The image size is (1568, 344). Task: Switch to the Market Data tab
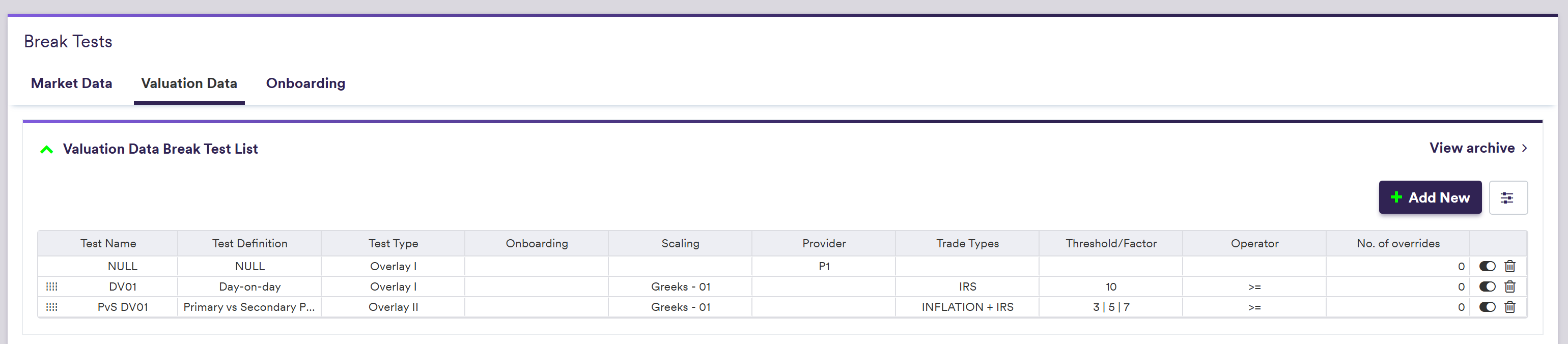pos(71,83)
